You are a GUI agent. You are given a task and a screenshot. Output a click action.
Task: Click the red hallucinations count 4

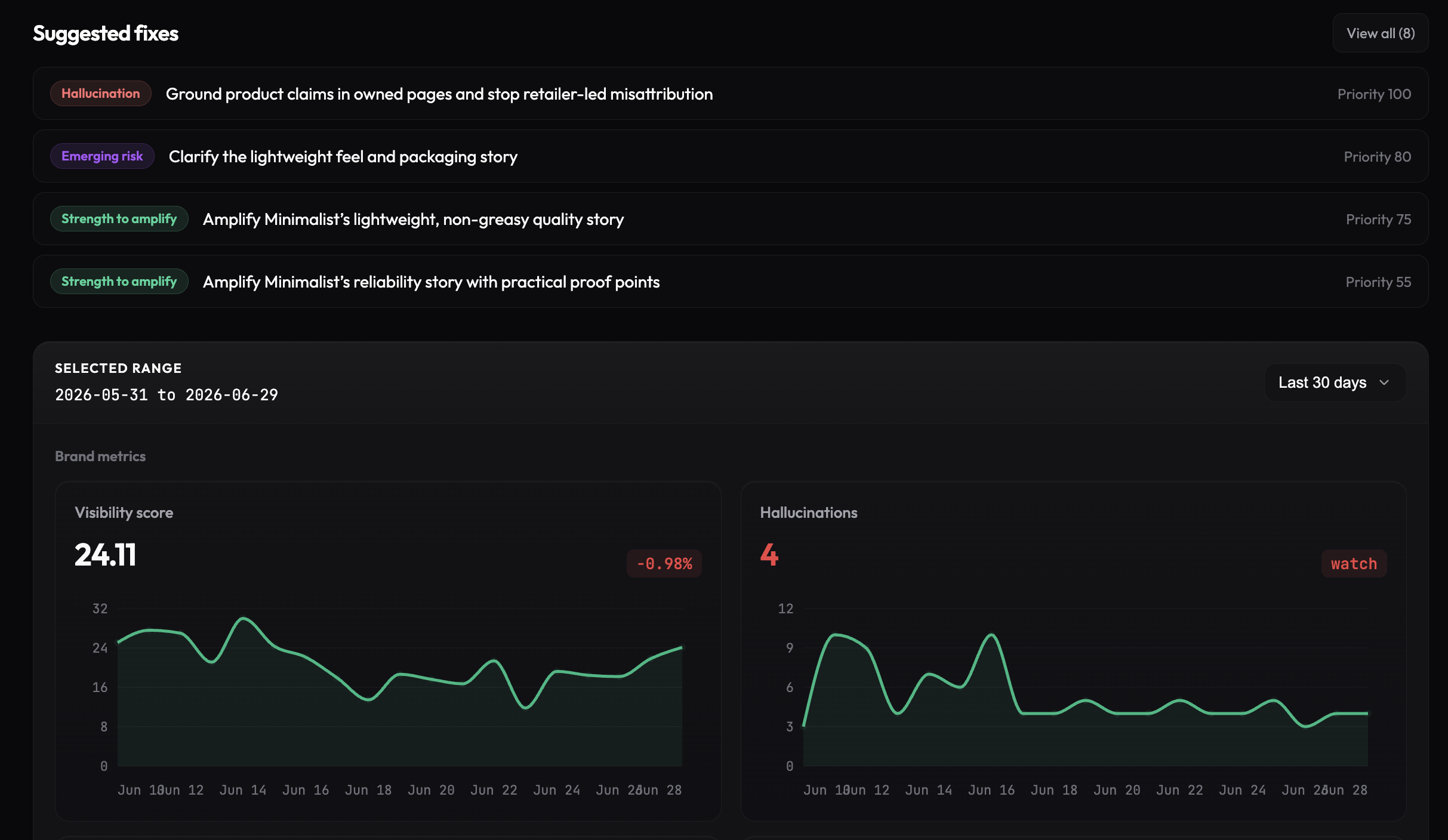click(x=769, y=554)
